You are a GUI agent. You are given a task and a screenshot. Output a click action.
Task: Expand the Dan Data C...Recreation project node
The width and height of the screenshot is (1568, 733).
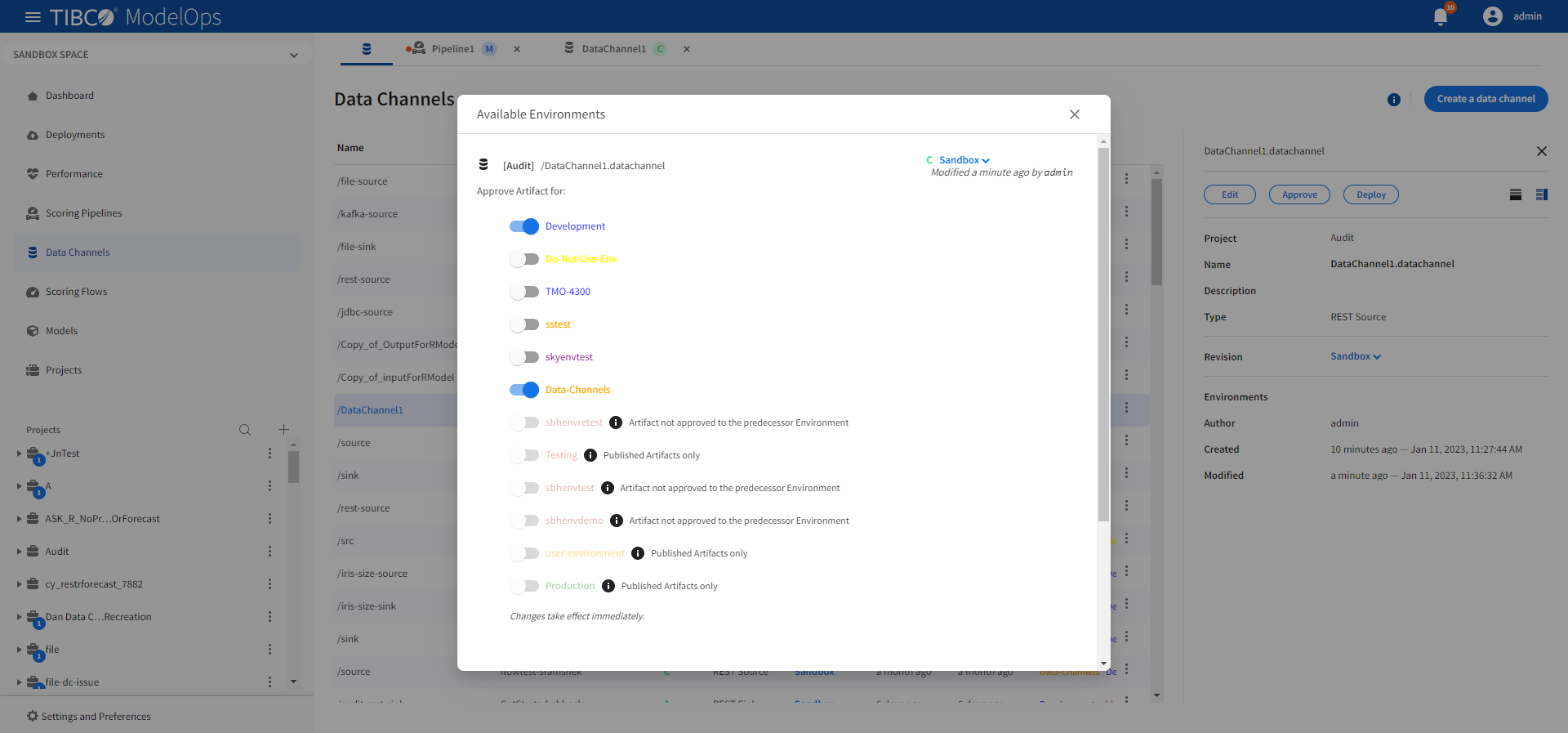click(19, 617)
